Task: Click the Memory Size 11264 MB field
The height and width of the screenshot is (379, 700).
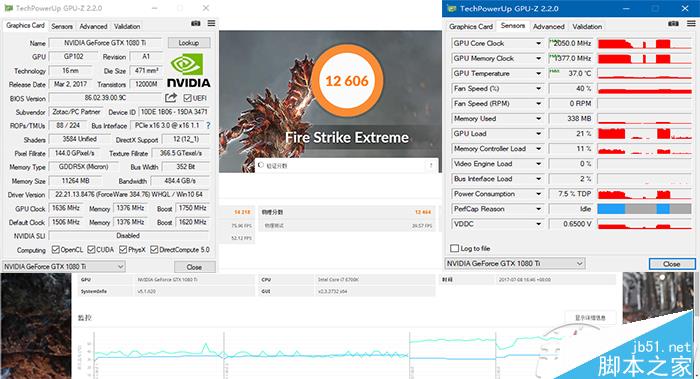Action: point(75,181)
